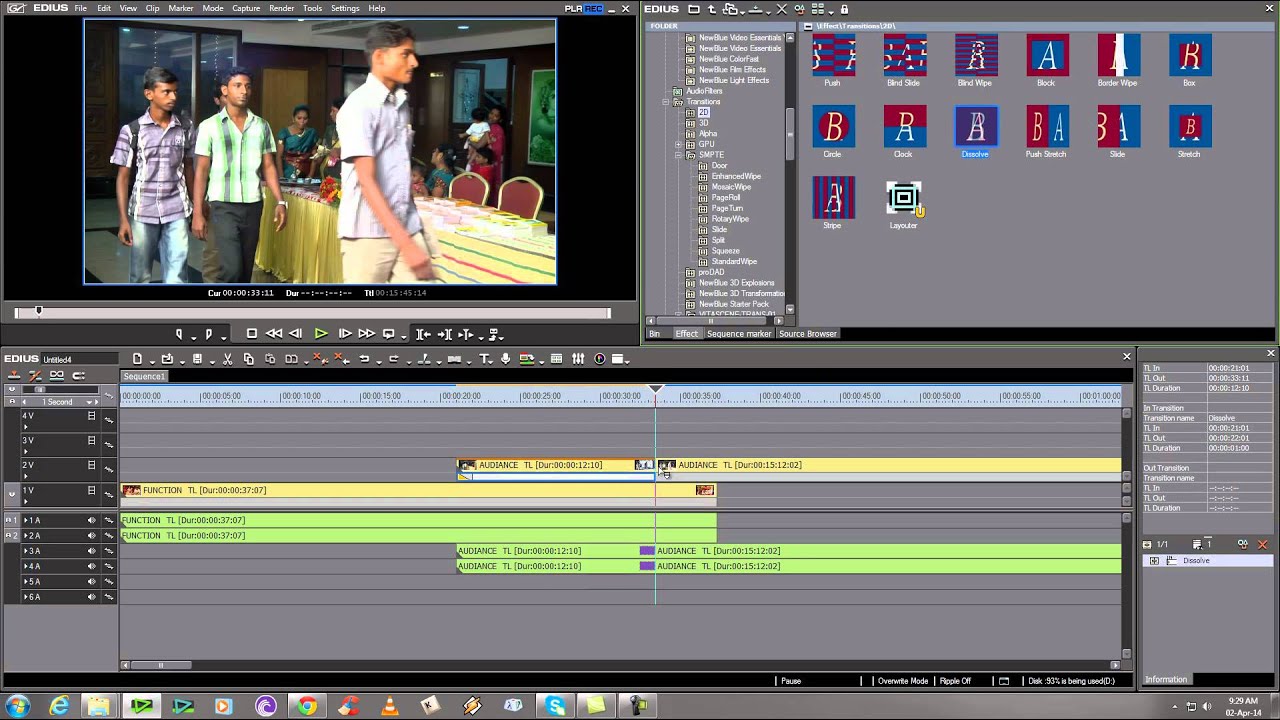
Task: Collapse the SMPTE folder in effect tree
Action: pos(679,155)
